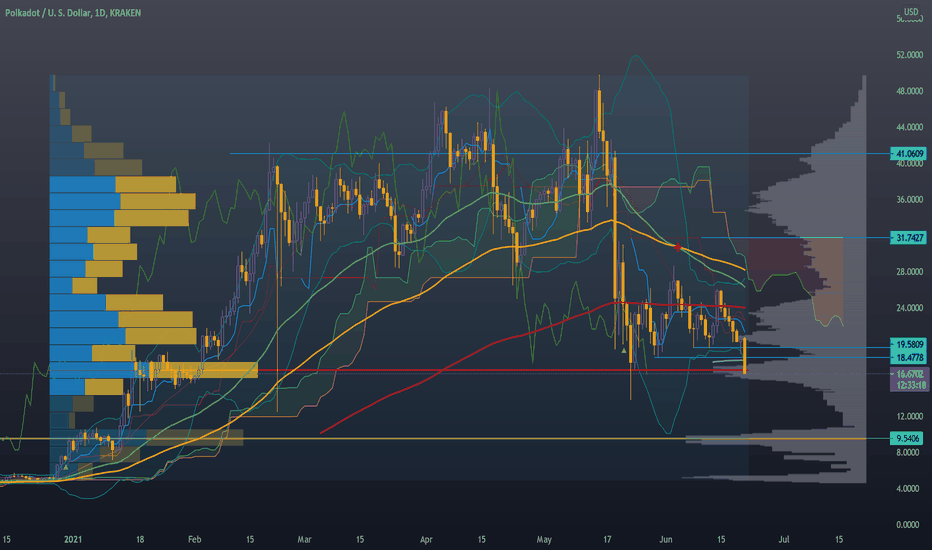Click the 36.0000 axis value
The height and width of the screenshot is (550, 932).
(x=909, y=199)
